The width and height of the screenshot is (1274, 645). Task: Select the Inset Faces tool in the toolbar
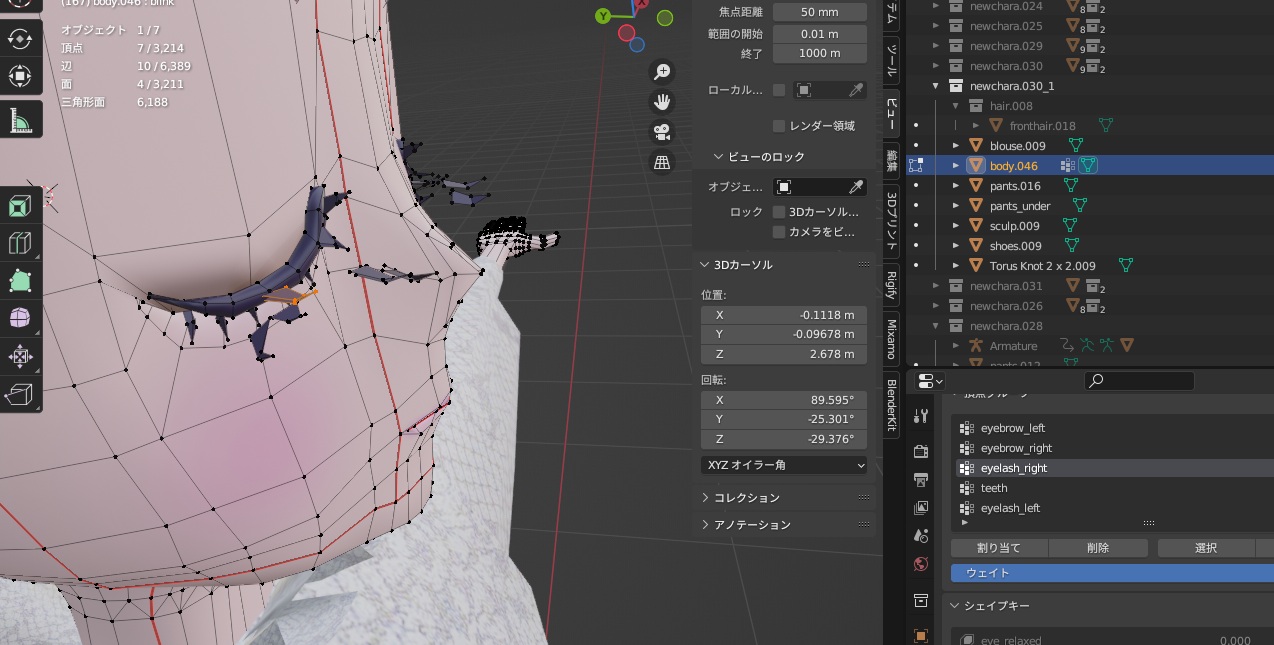[20, 206]
